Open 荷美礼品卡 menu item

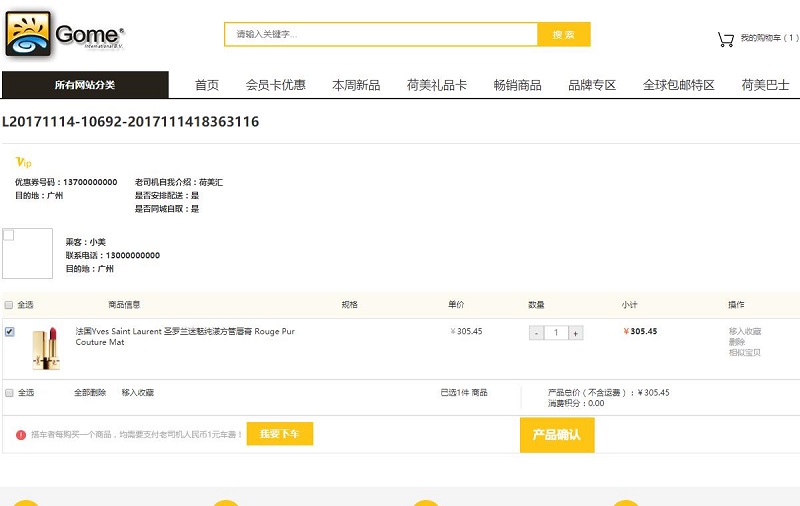(x=437, y=85)
